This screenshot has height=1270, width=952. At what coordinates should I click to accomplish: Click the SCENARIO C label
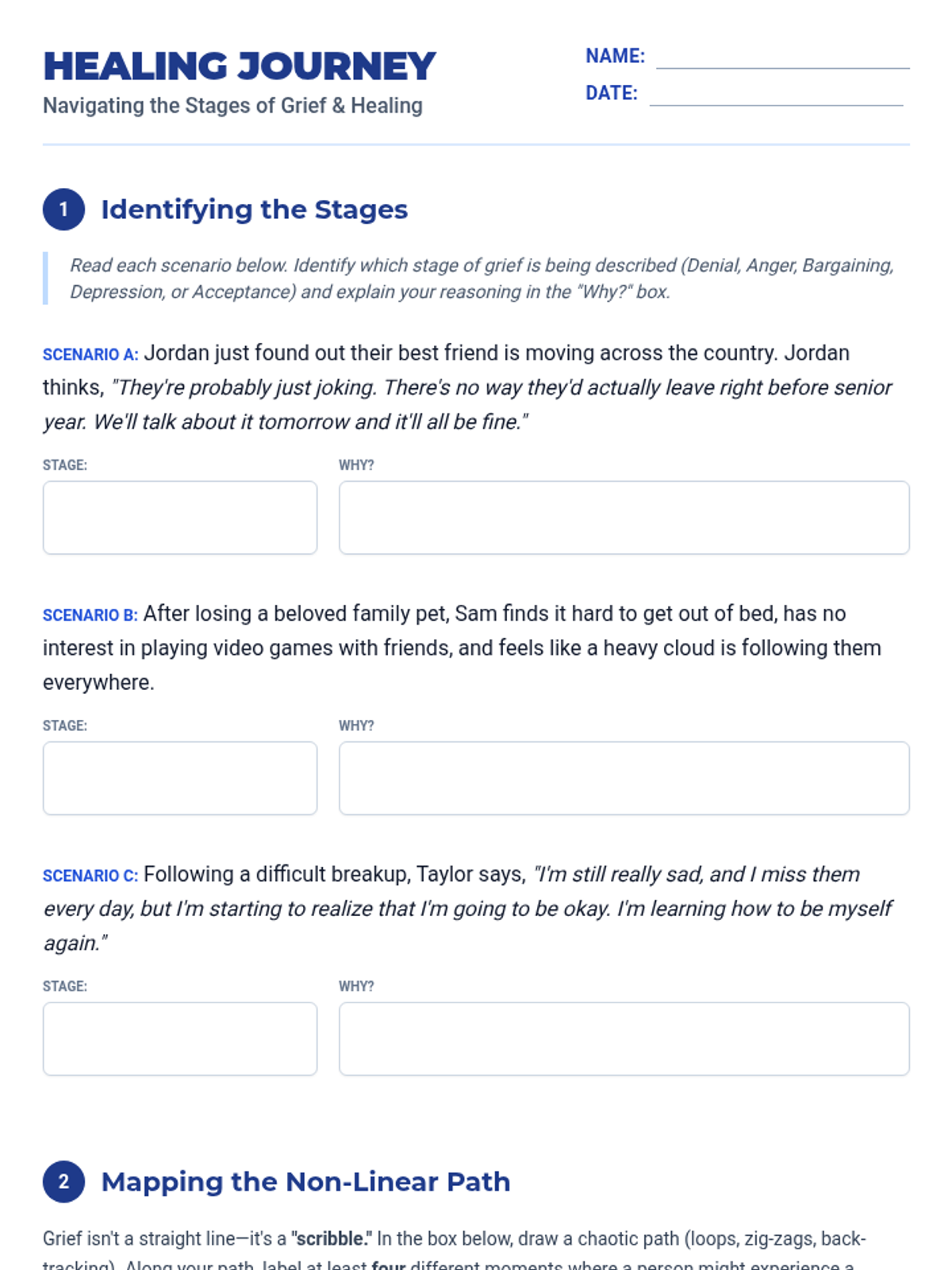click(90, 876)
